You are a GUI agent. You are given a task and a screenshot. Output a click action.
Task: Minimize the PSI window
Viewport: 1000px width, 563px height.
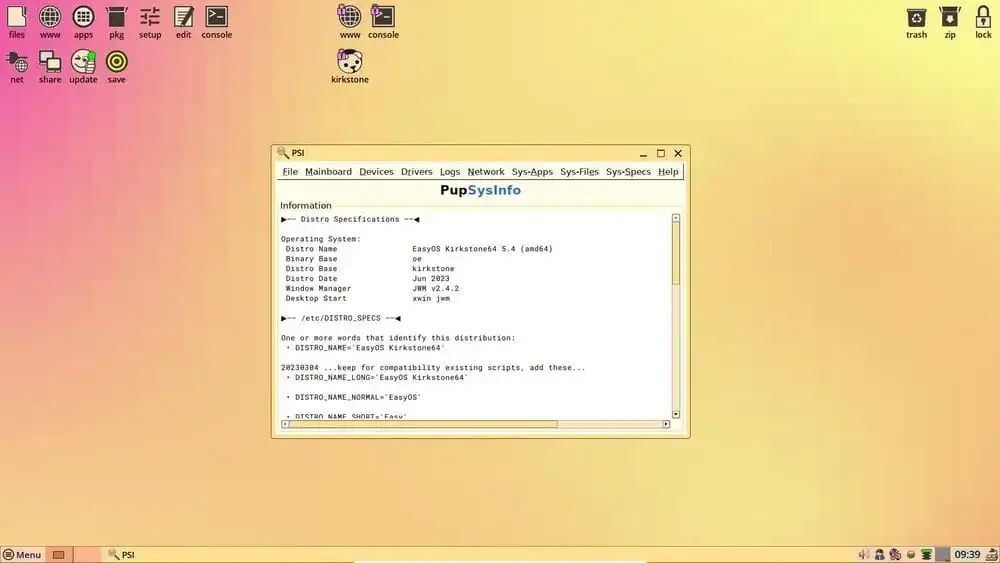point(643,153)
